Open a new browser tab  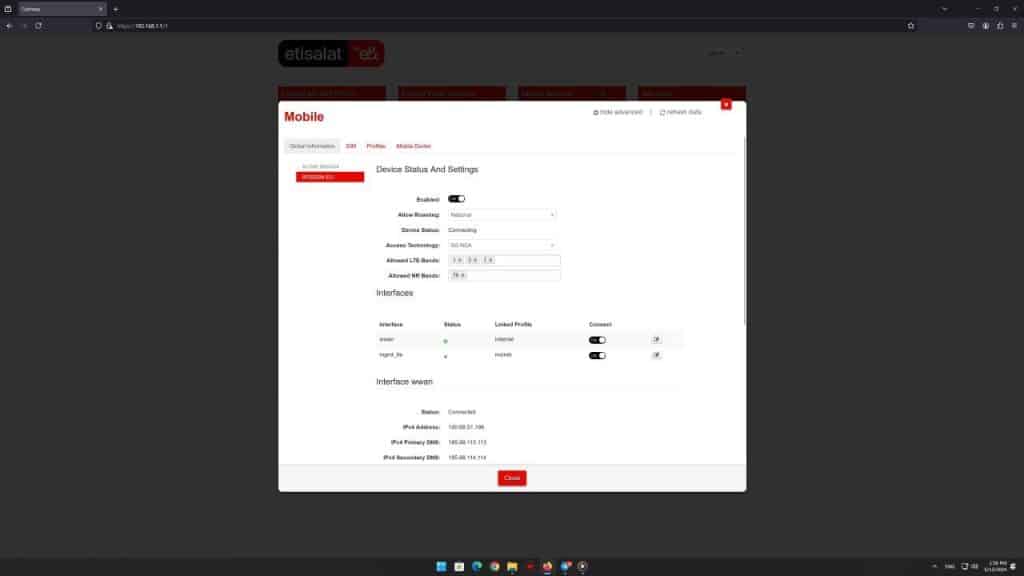pos(116,9)
